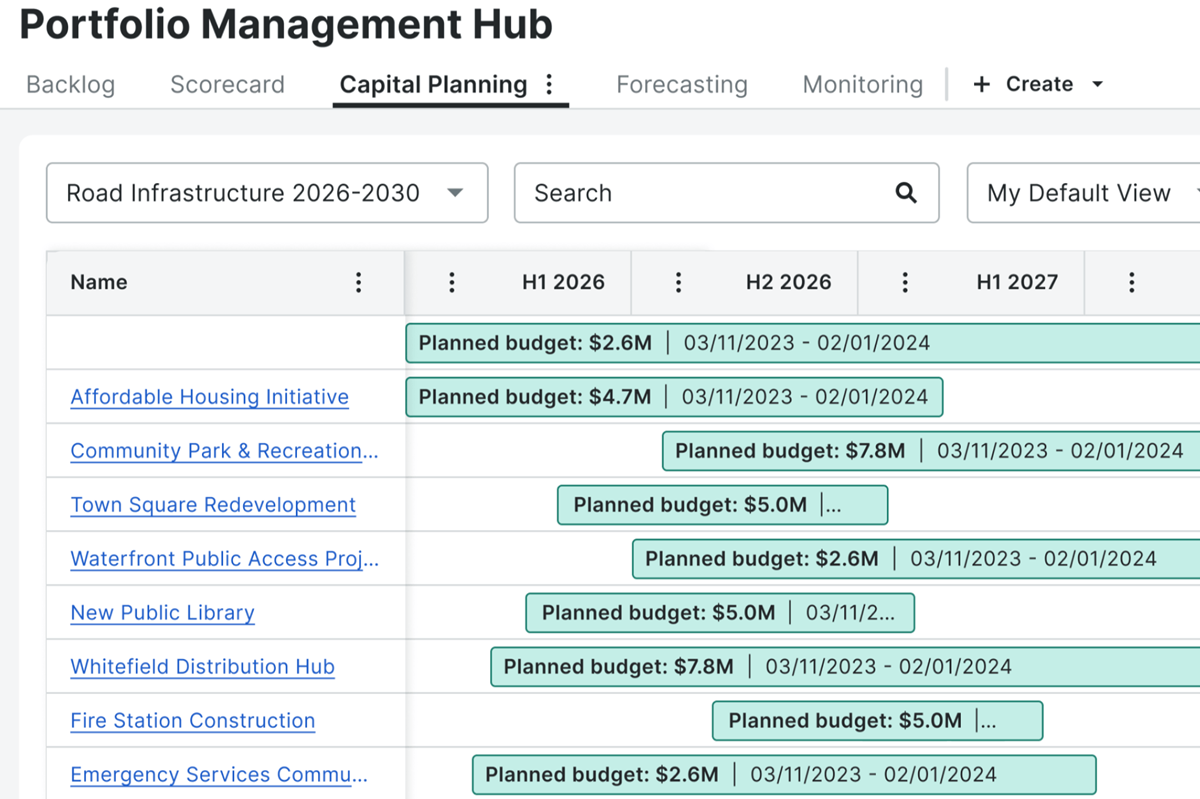The height and width of the screenshot is (799, 1200).
Task: Open Affordable Housing Initiative link
Action: (209, 397)
